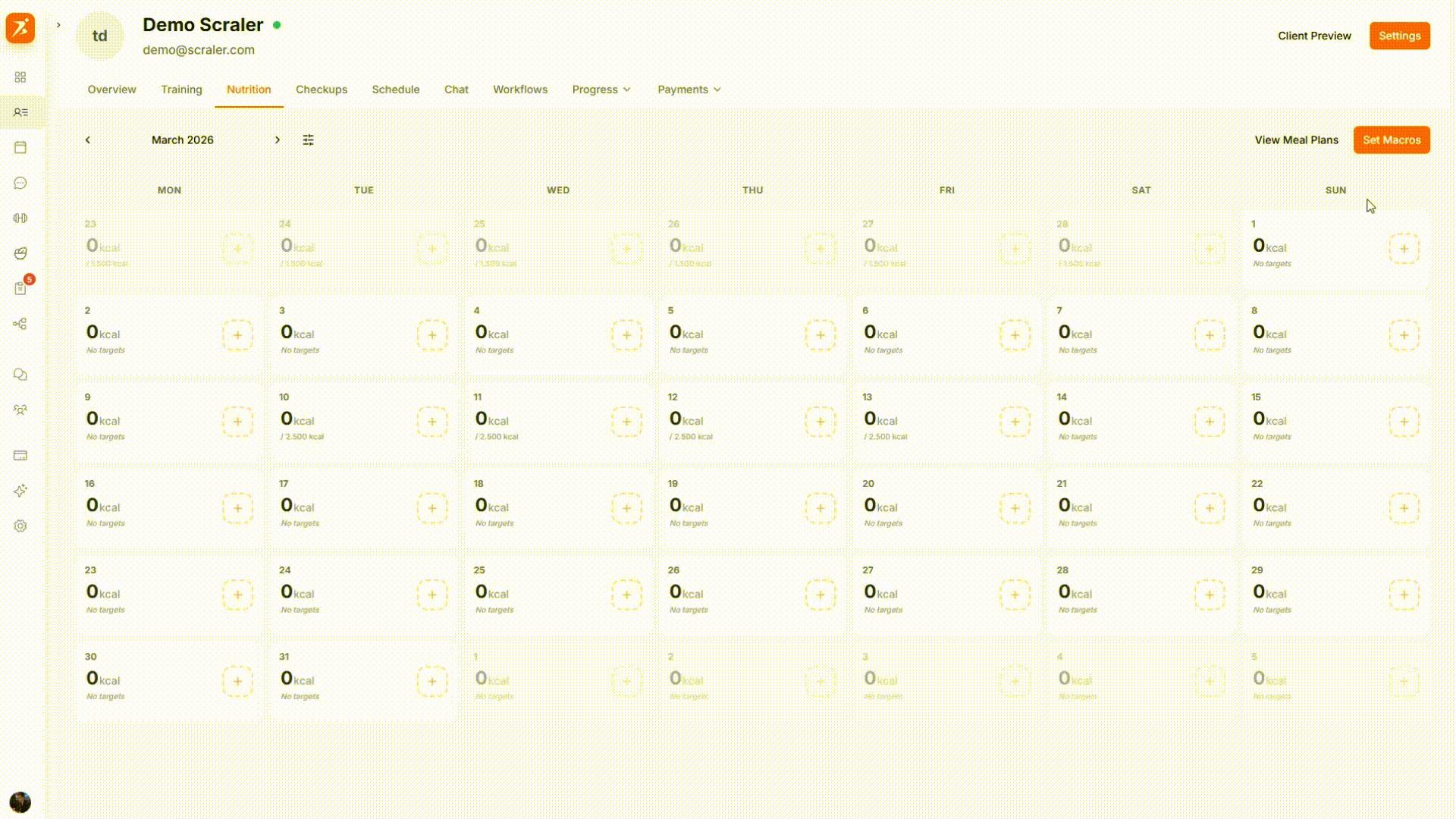Go to next month with the right arrow
Image resolution: width=1456 pixels, height=819 pixels.
[x=278, y=140]
